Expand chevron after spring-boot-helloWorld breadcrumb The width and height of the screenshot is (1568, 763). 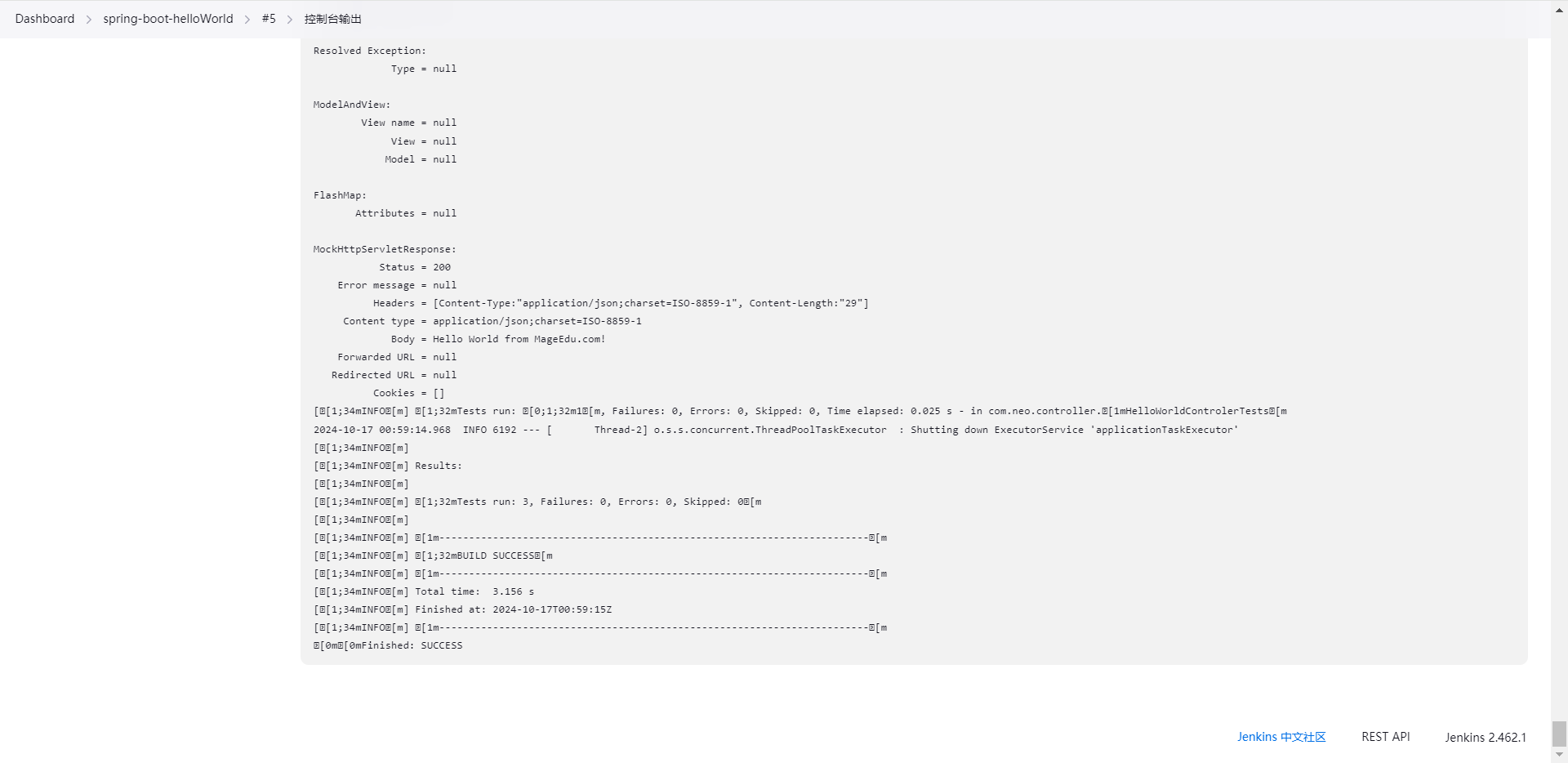pyautogui.click(x=247, y=19)
